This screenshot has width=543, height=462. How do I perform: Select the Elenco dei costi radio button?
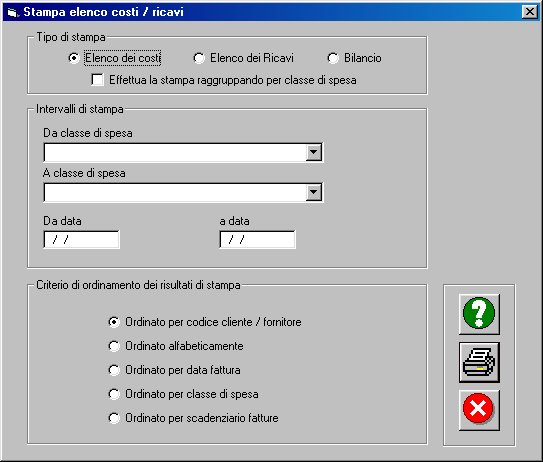(74, 58)
